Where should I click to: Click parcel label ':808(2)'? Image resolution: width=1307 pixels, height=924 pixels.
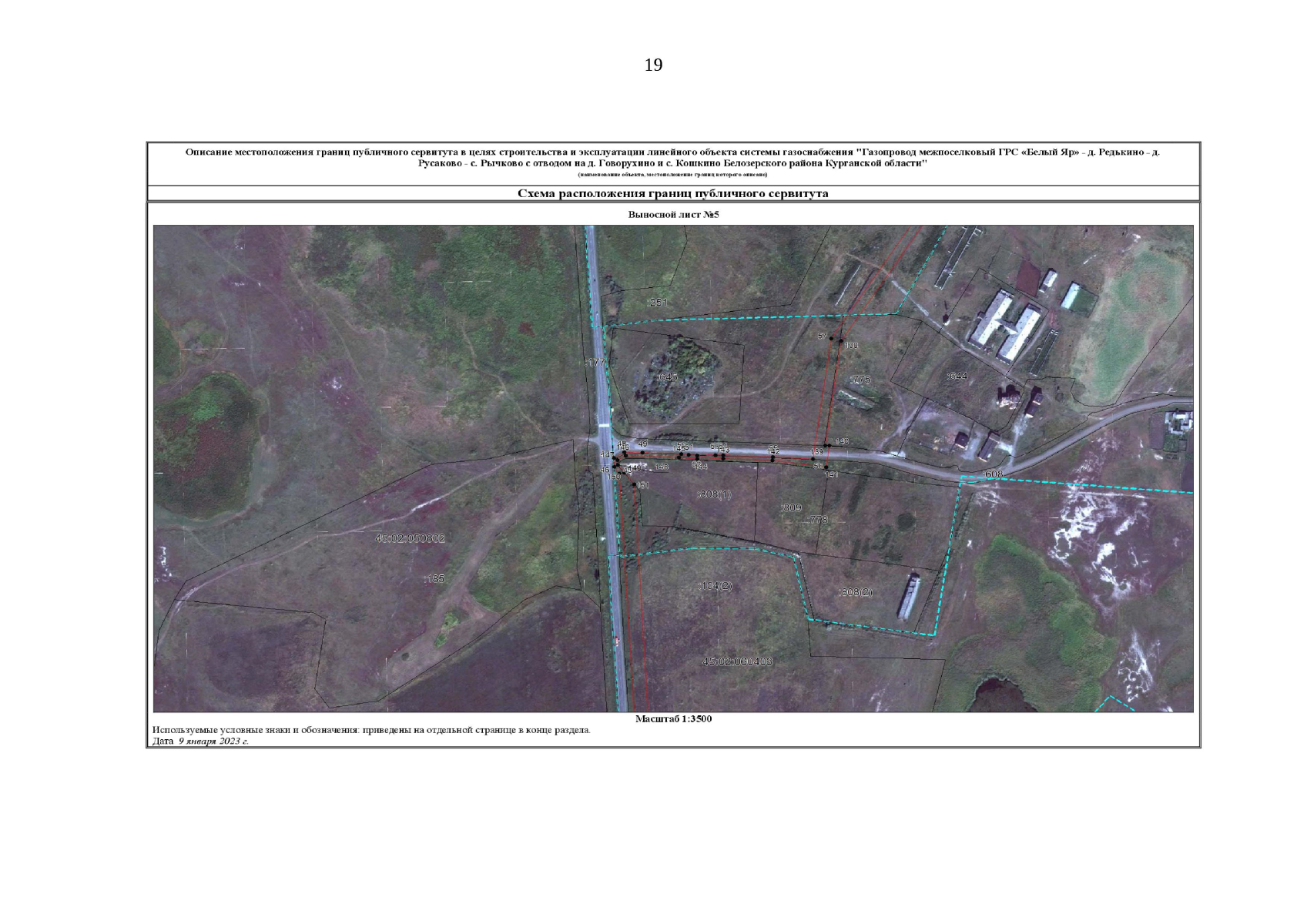click(x=855, y=591)
